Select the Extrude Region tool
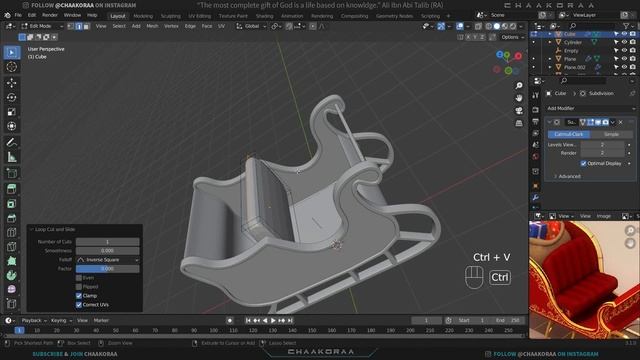Viewport: 640px width, 360px height. [x=11, y=189]
